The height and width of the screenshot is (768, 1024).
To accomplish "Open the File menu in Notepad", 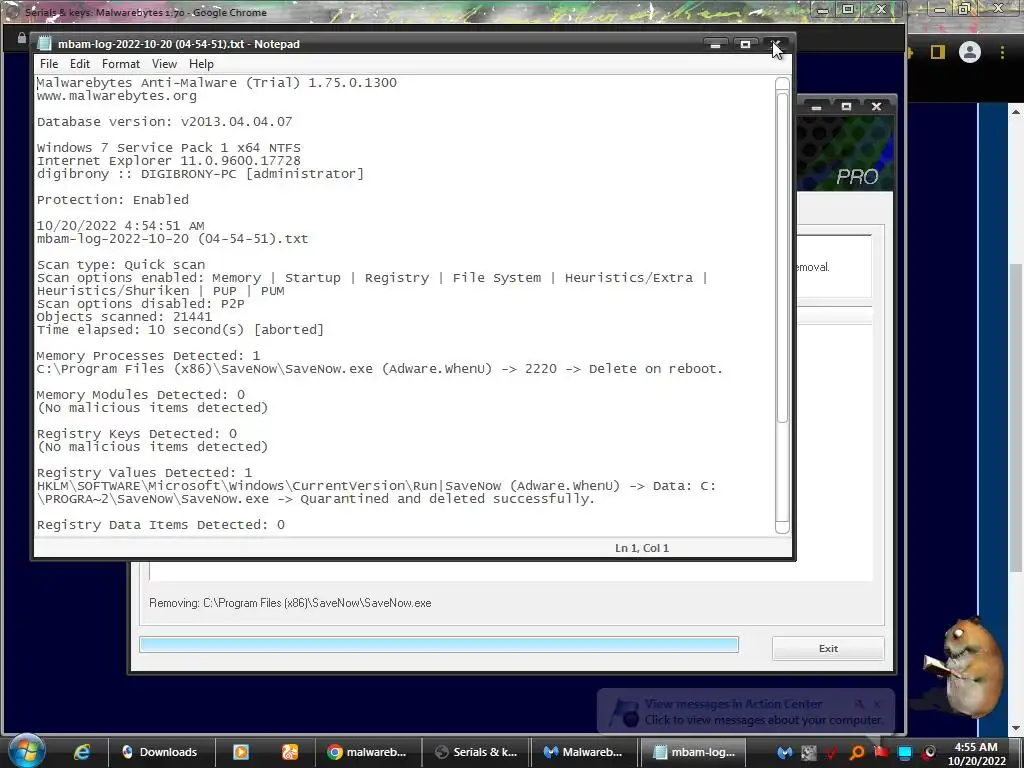I will pyautogui.click(x=49, y=63).
